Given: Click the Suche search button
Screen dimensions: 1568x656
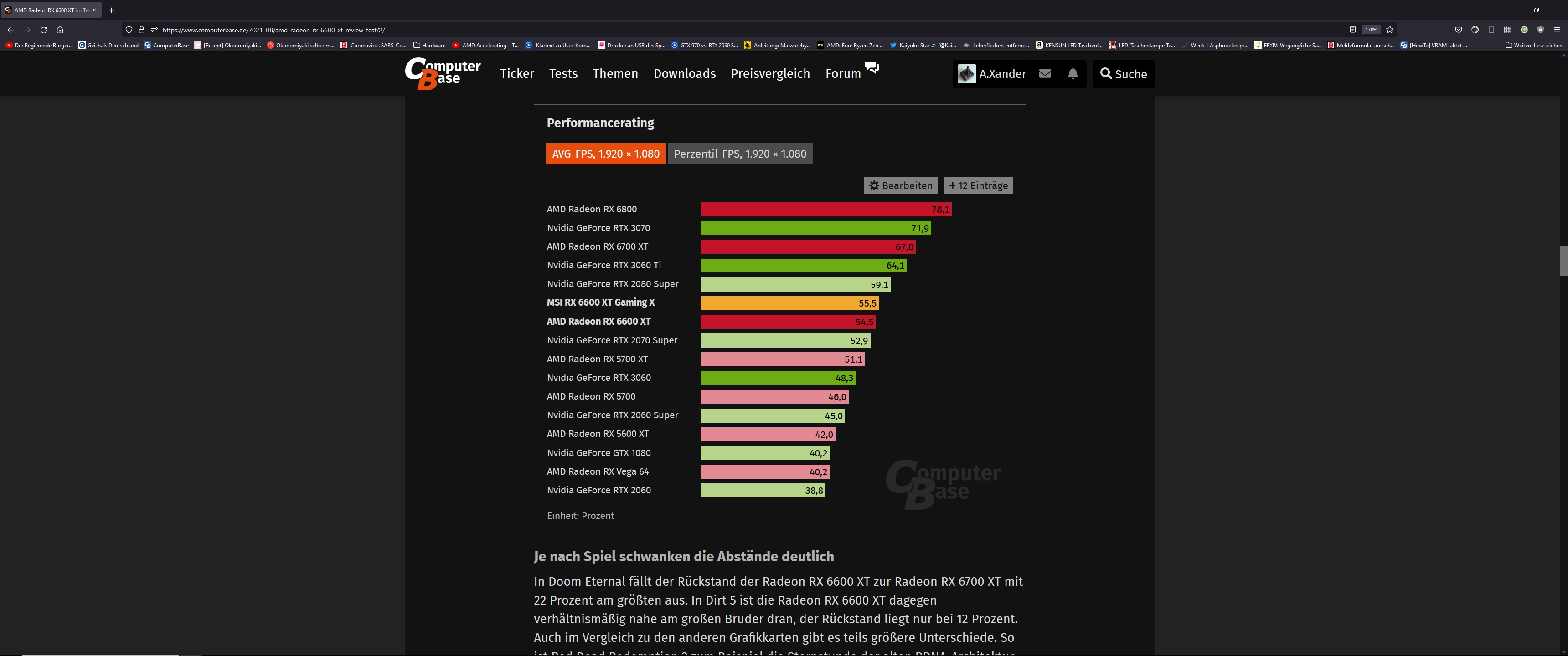Looking at the screenshot, I should coord(1123,74).
